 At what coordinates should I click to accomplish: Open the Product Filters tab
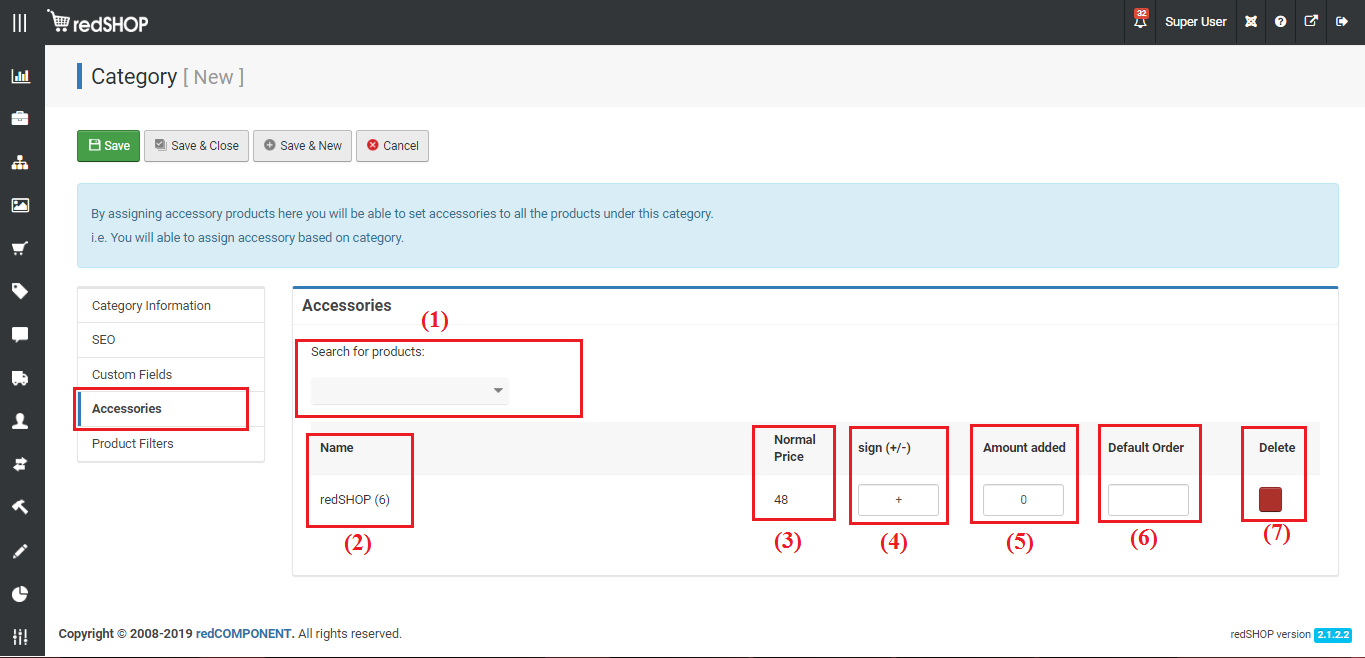tap(171, 444)
